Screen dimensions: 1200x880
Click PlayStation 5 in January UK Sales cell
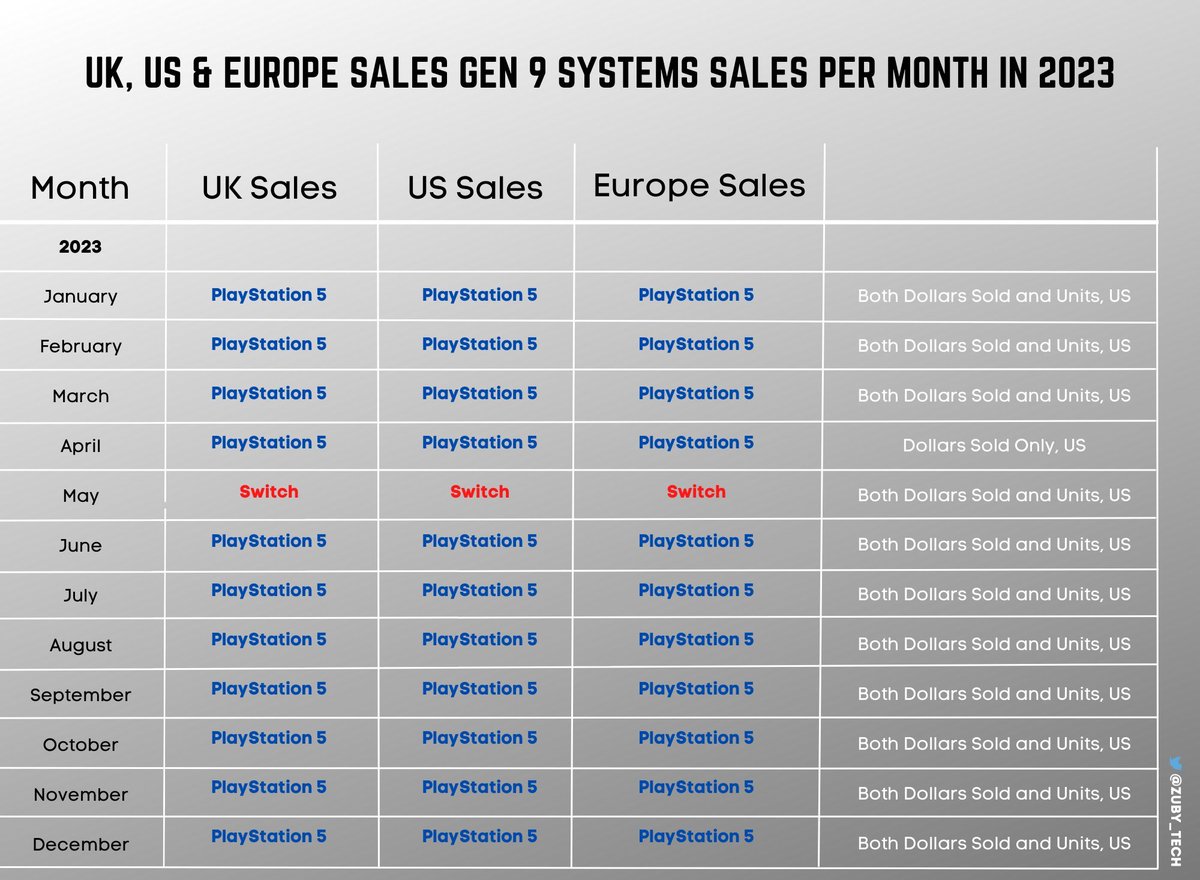(269, 295)
